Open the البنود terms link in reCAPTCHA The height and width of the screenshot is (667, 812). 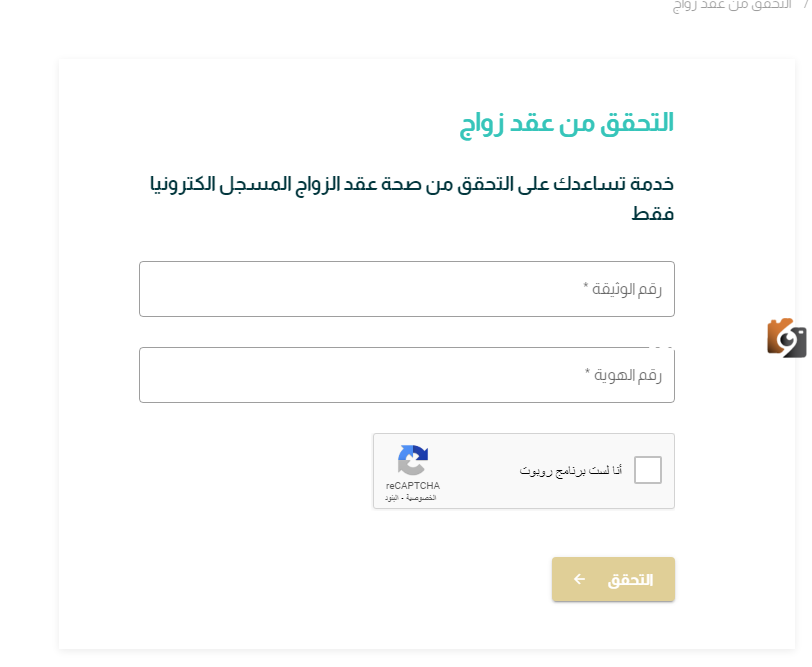(x=392, y=498)
